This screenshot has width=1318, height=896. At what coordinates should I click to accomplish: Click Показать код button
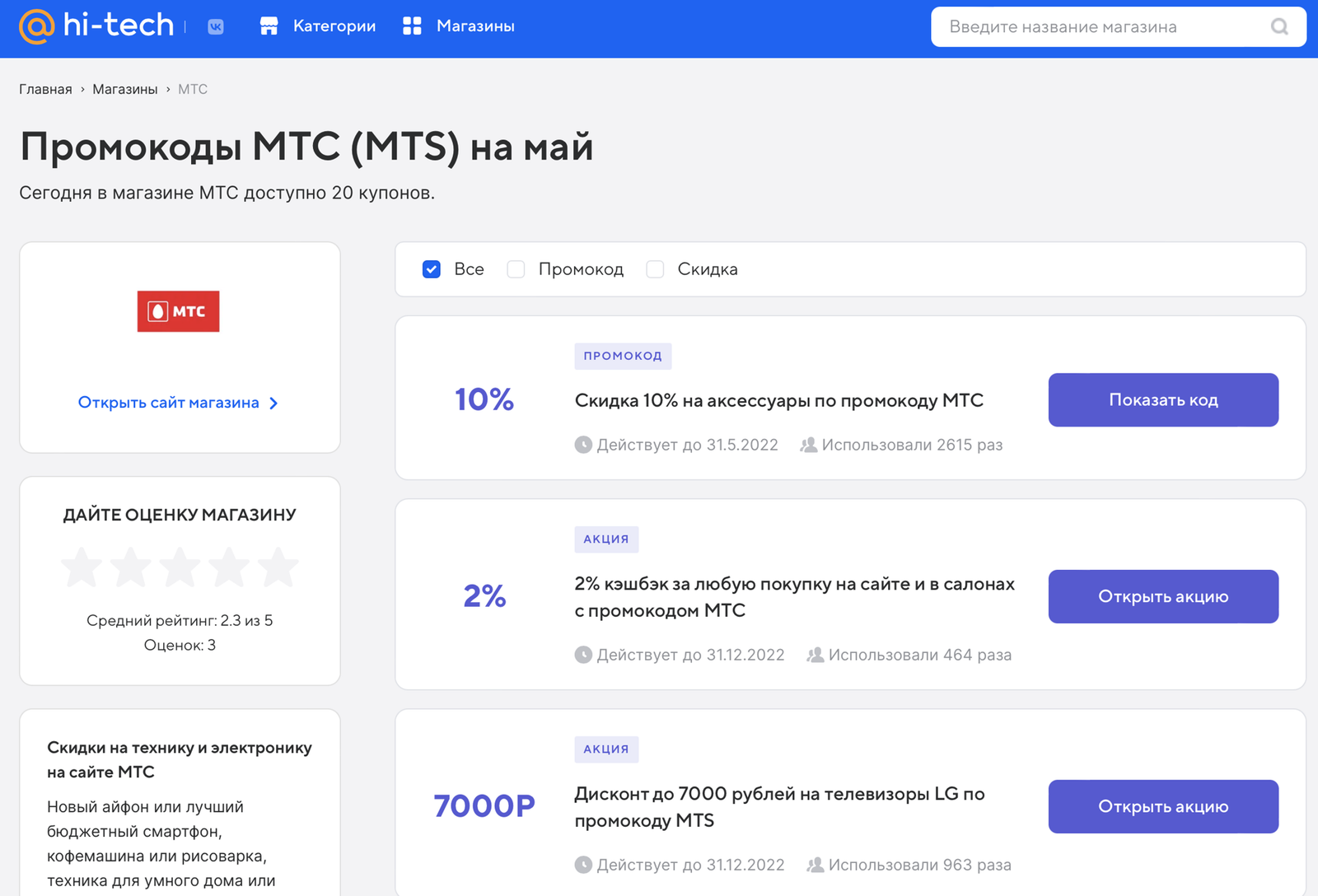click(1163, 399)
